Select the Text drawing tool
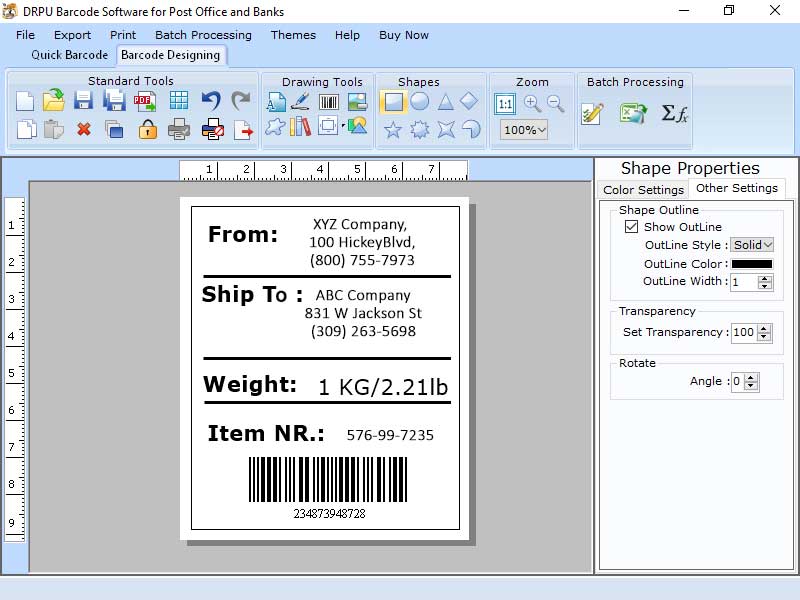 (x=276, y=102)
